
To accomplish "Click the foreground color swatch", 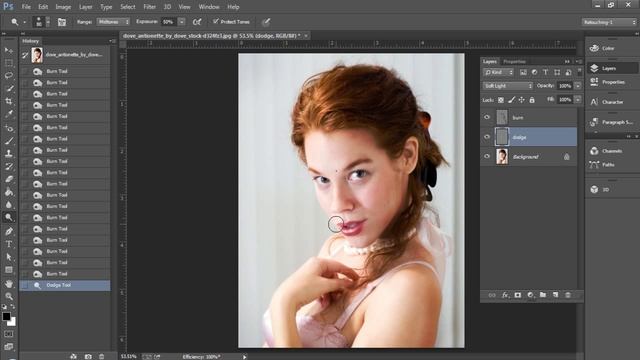I will pyautogui.click(x=6, y=316).
